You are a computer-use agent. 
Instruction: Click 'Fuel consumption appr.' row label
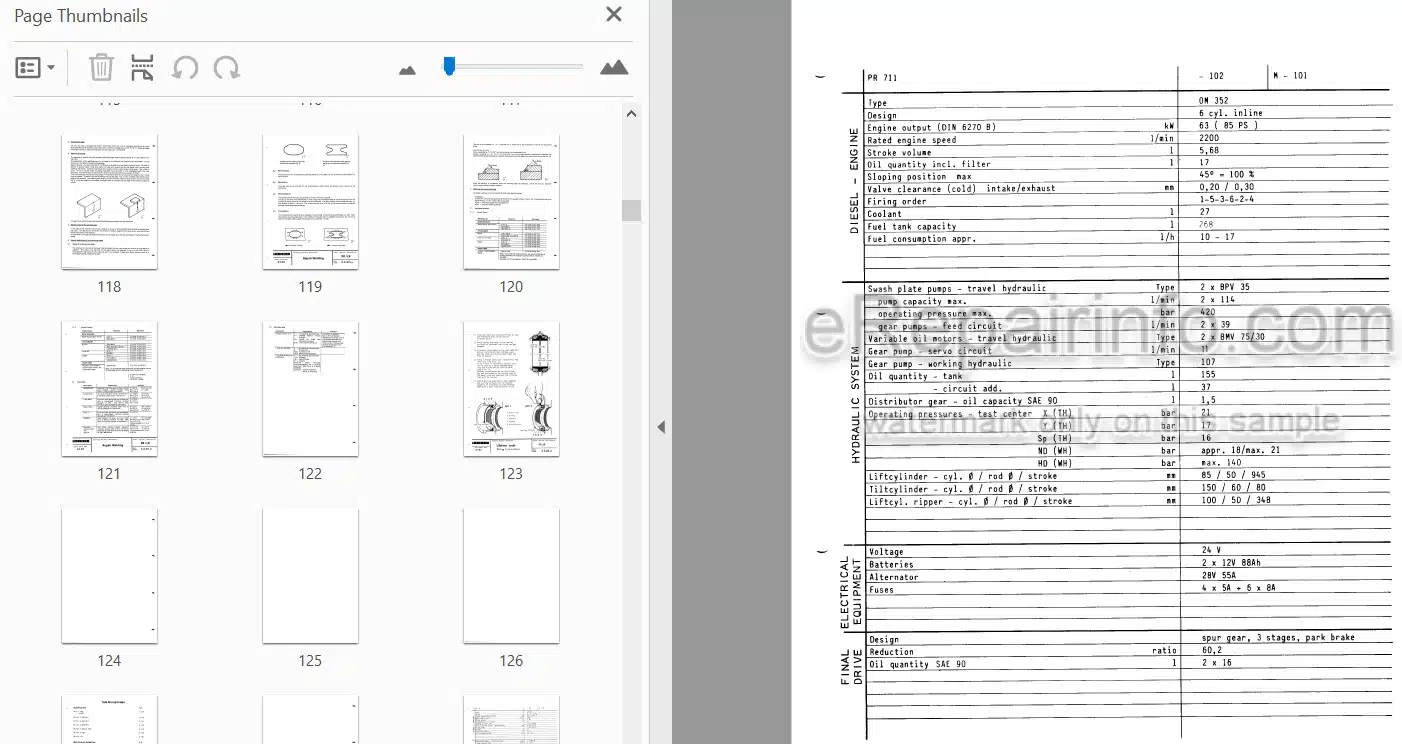point(921,239)
